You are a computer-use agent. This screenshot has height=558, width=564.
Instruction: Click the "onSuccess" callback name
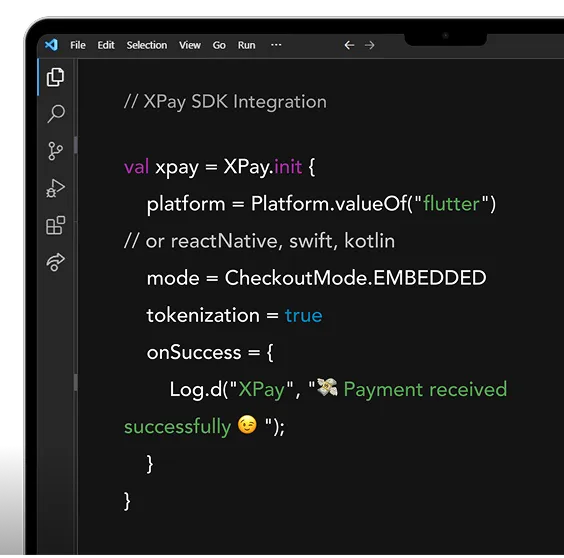[x=194, y=353]
